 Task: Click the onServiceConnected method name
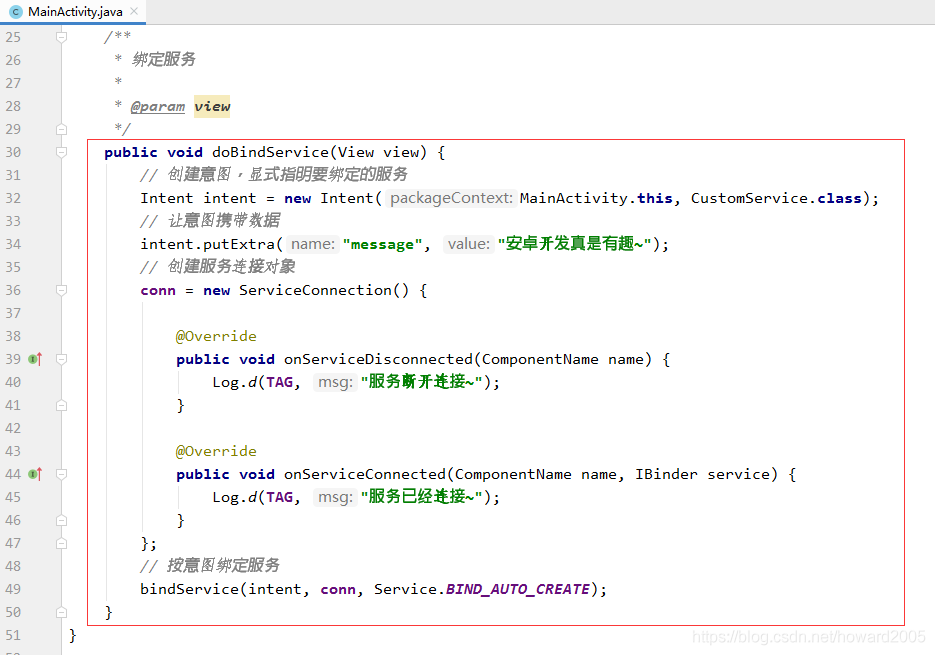tap(364, 474)
